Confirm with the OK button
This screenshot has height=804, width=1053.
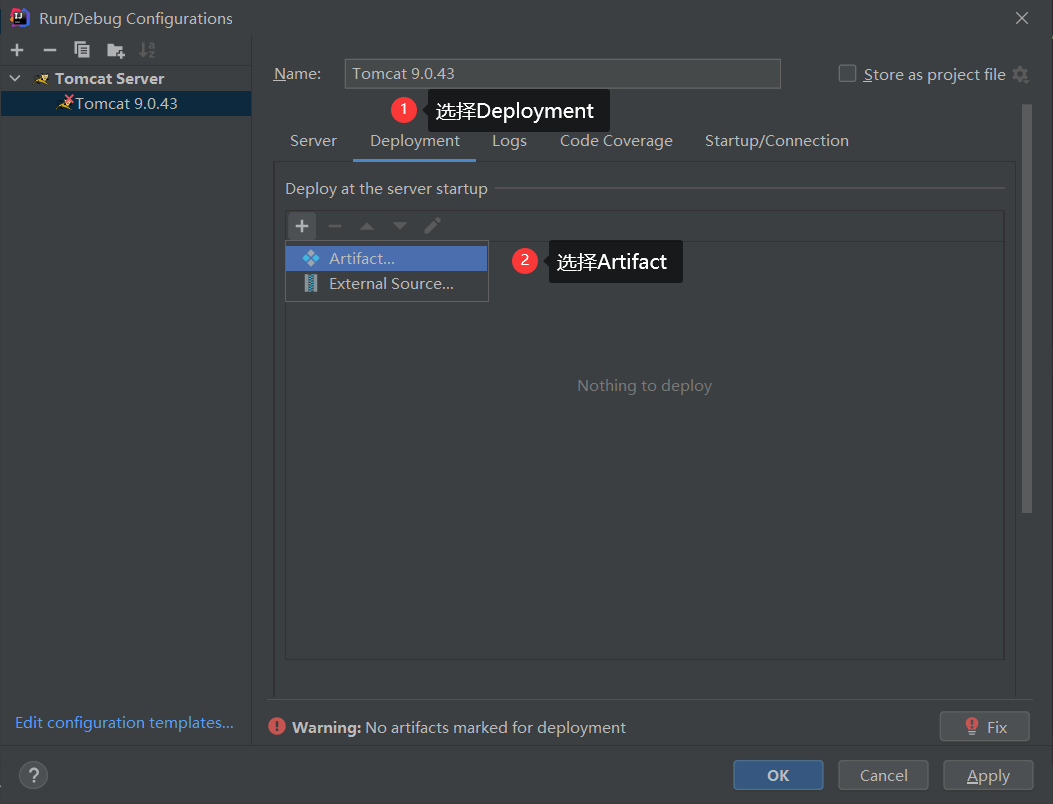(x=778, y=775)
